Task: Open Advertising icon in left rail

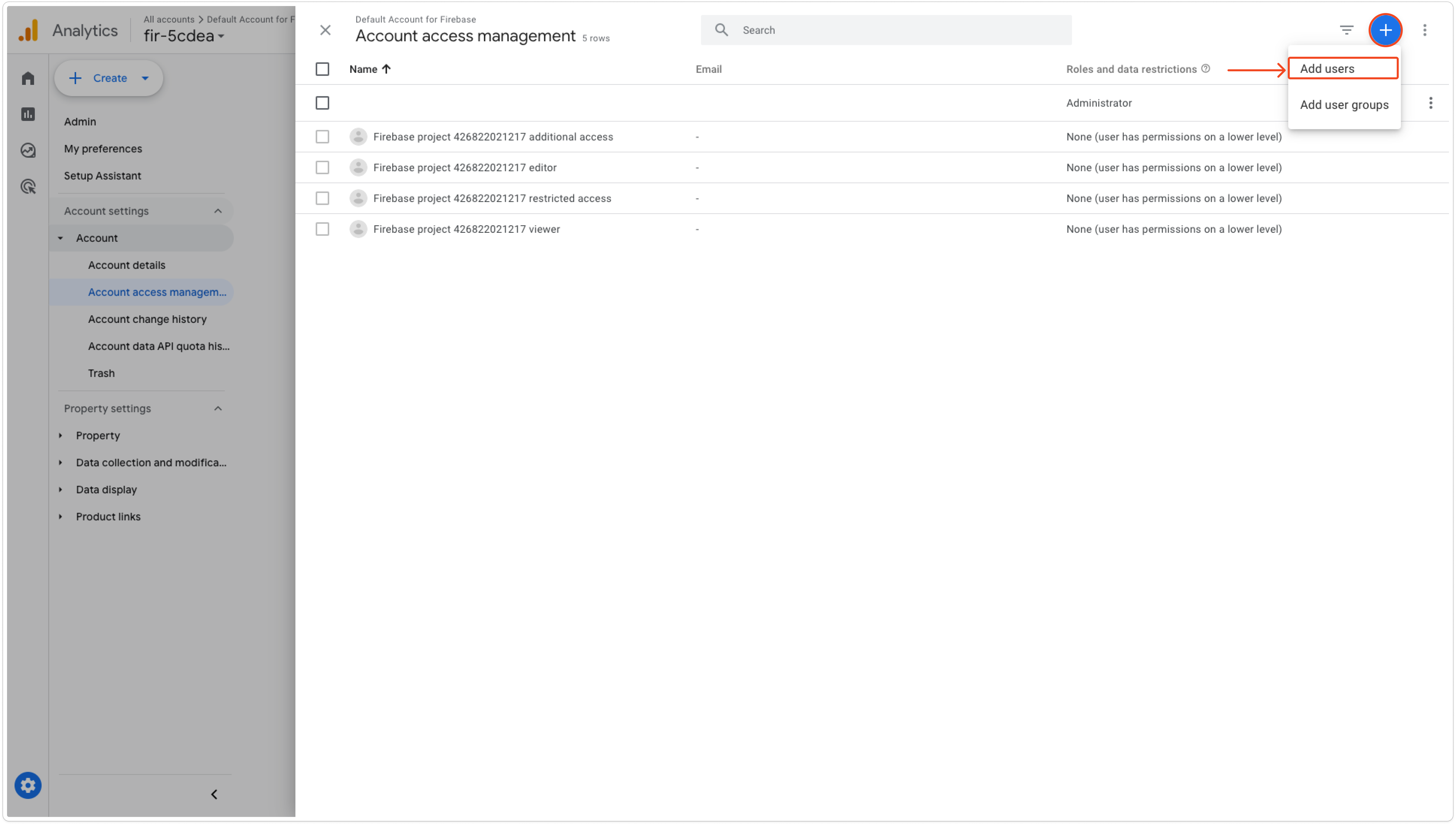Action: 28,187
